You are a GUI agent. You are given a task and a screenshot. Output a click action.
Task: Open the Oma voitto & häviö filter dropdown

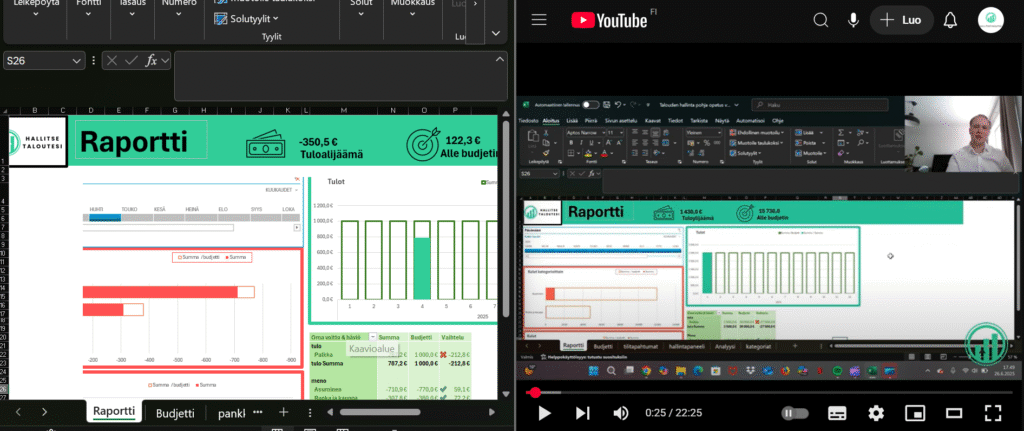point(373,337)
